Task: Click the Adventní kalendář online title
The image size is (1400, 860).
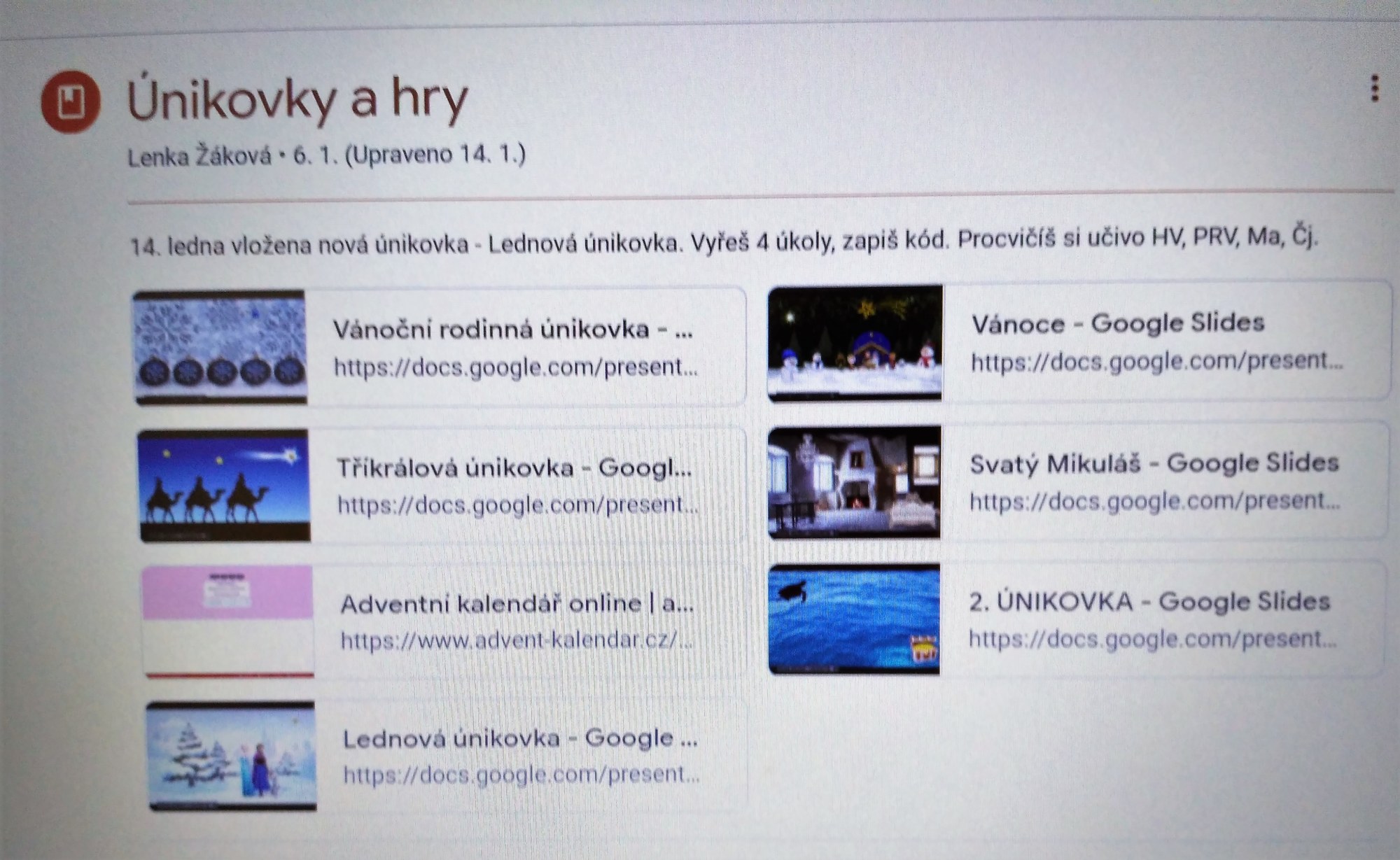Action: click(517, 603)
